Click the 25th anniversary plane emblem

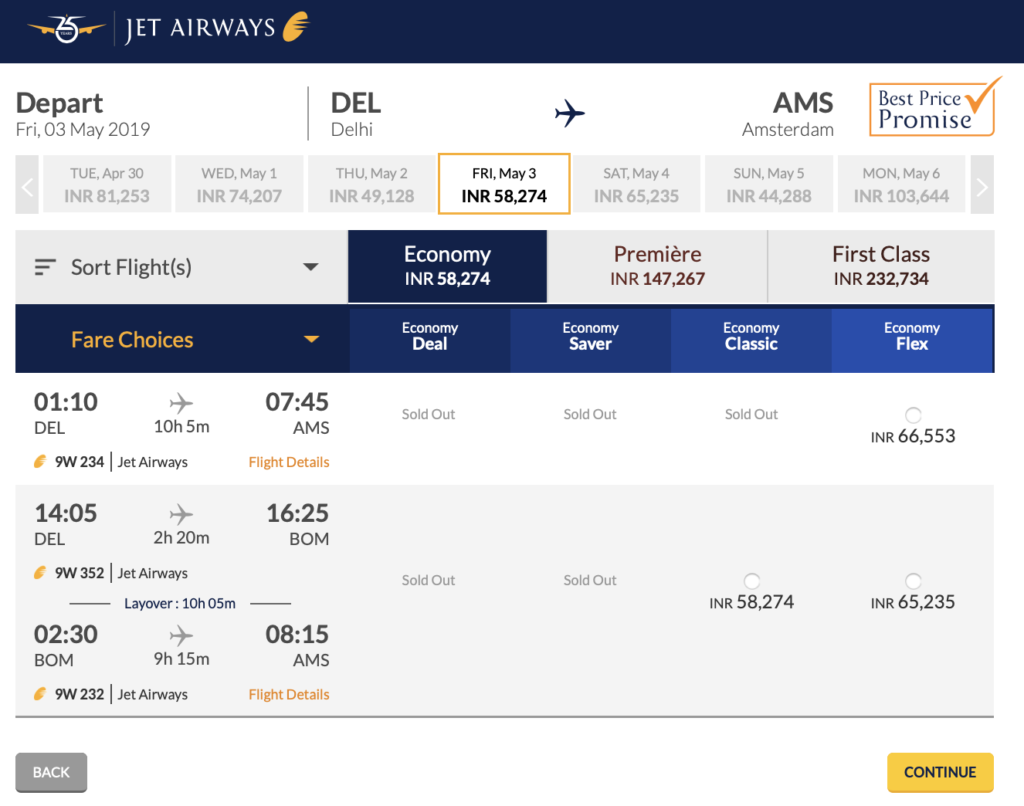(x=65, y=28)
